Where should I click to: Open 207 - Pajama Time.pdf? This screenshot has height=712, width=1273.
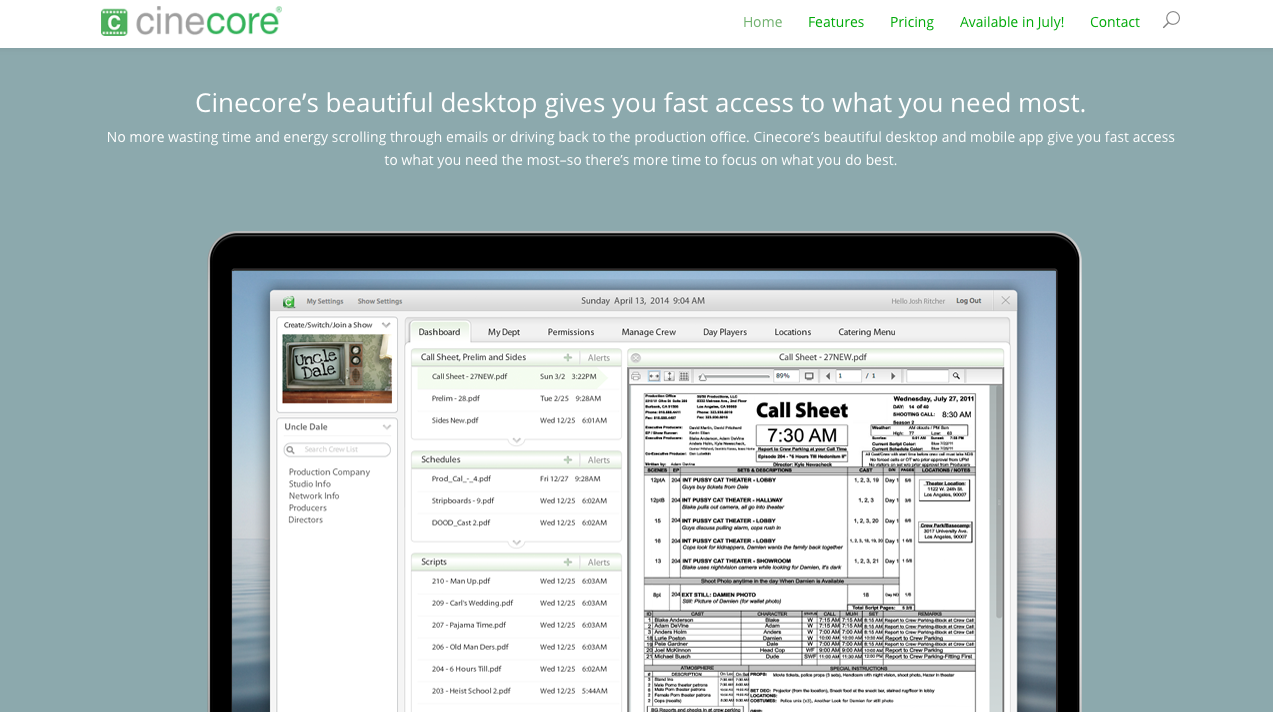click(x=470, y=624)
